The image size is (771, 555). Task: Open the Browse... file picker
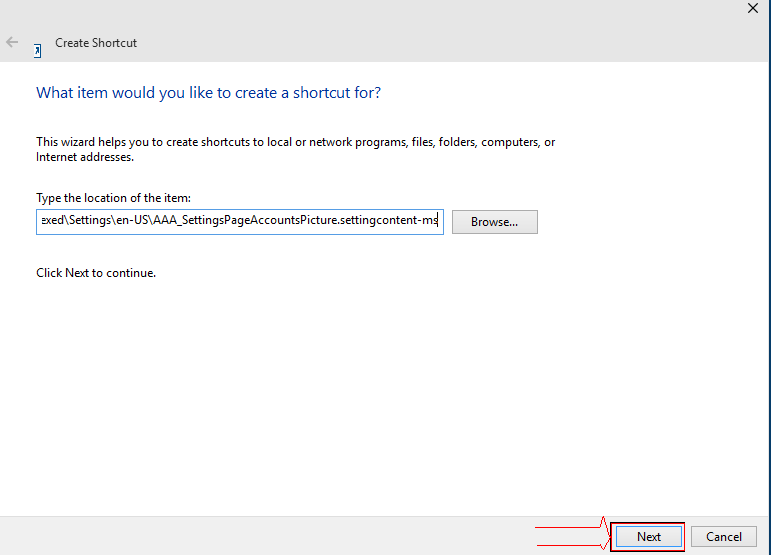pyautogui.click(x=494, y=221)
